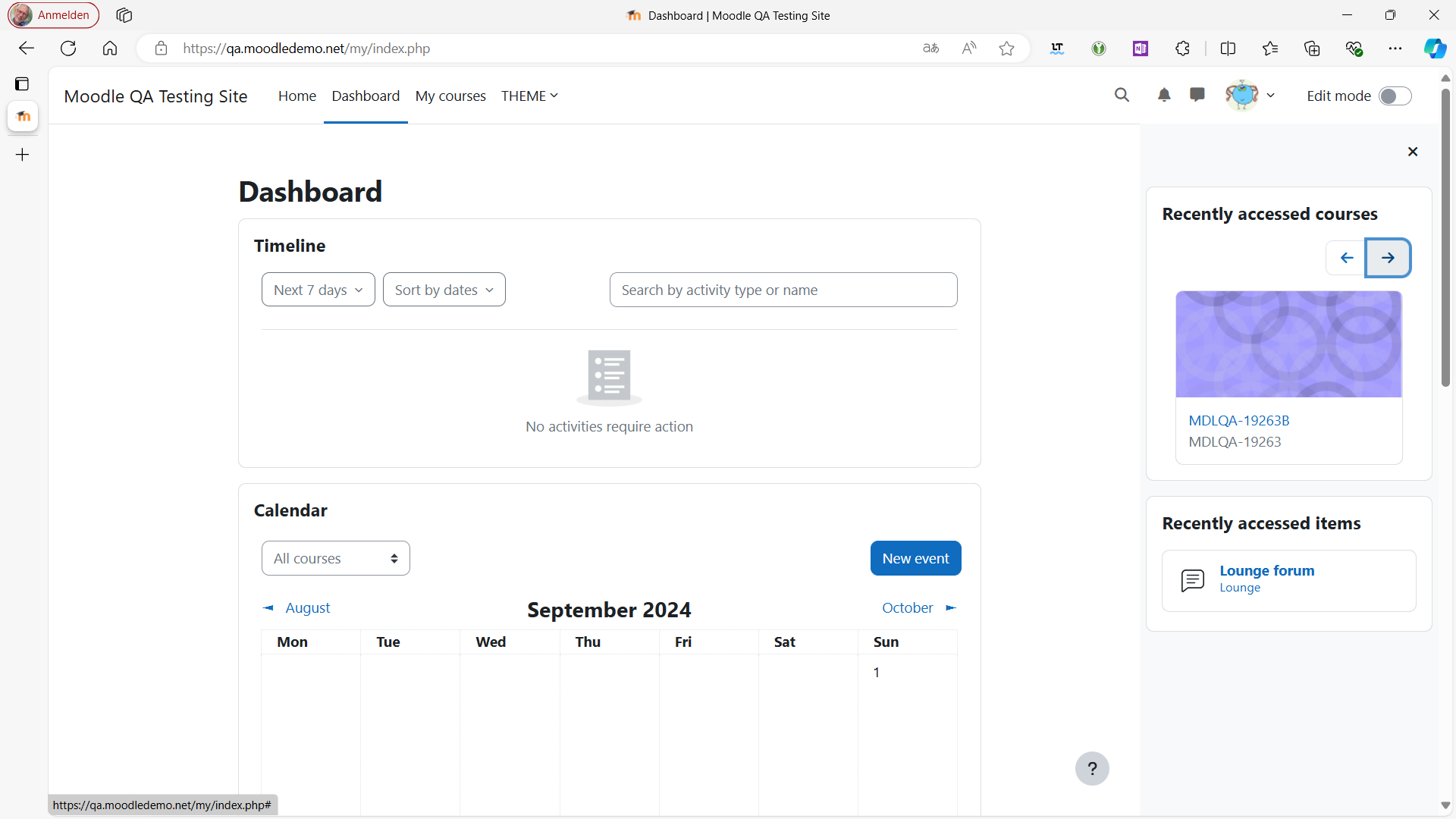Expand the THEME menu
The width and height of the screenshot is (1456, 819).
point(529,96)
